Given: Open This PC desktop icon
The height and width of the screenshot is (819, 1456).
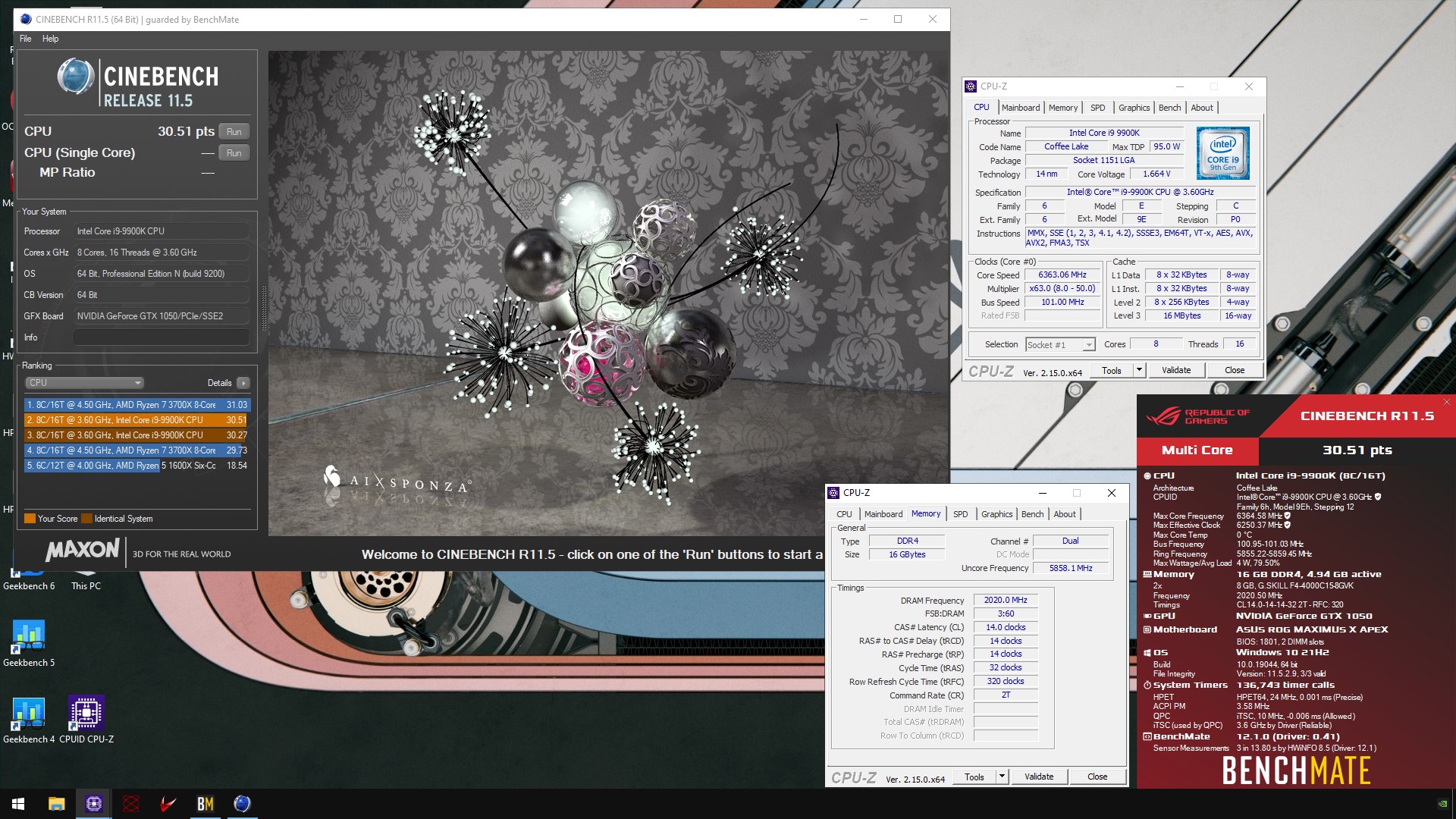Looking at the screenshot, I should tap(86, 580).
